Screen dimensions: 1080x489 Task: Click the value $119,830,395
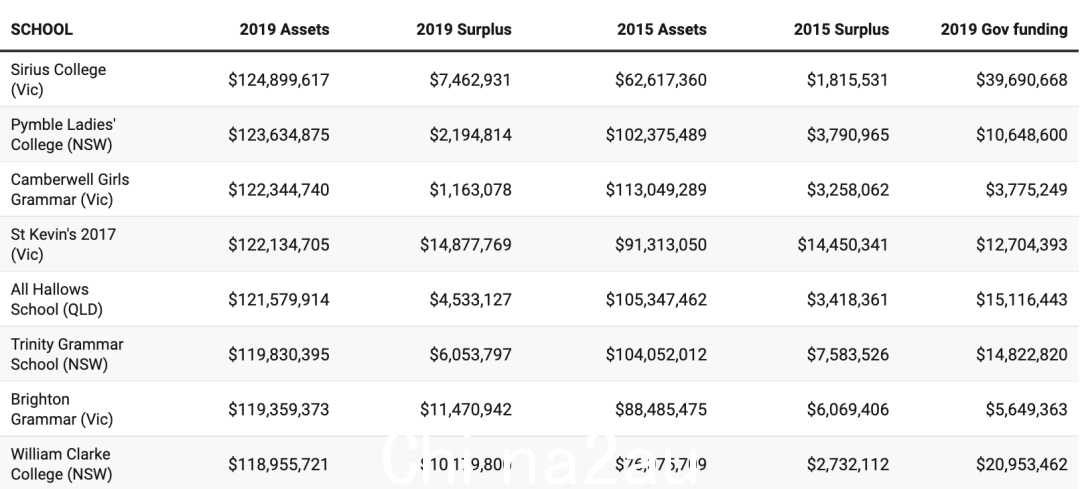pos(279,355)
